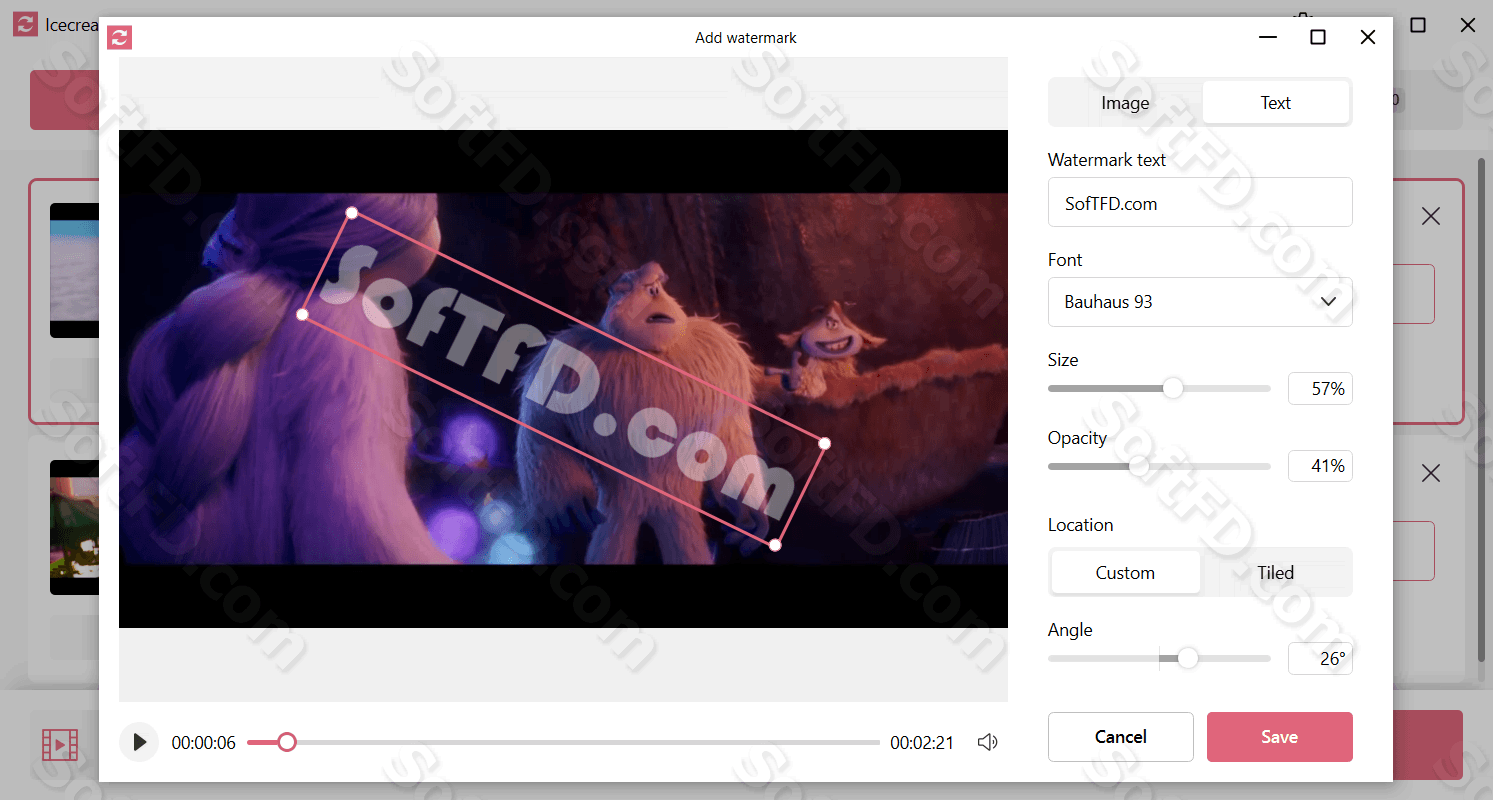1493x800 pixels.
Task: Click the first video thumbnail in main window
Action: coord(75,270)
